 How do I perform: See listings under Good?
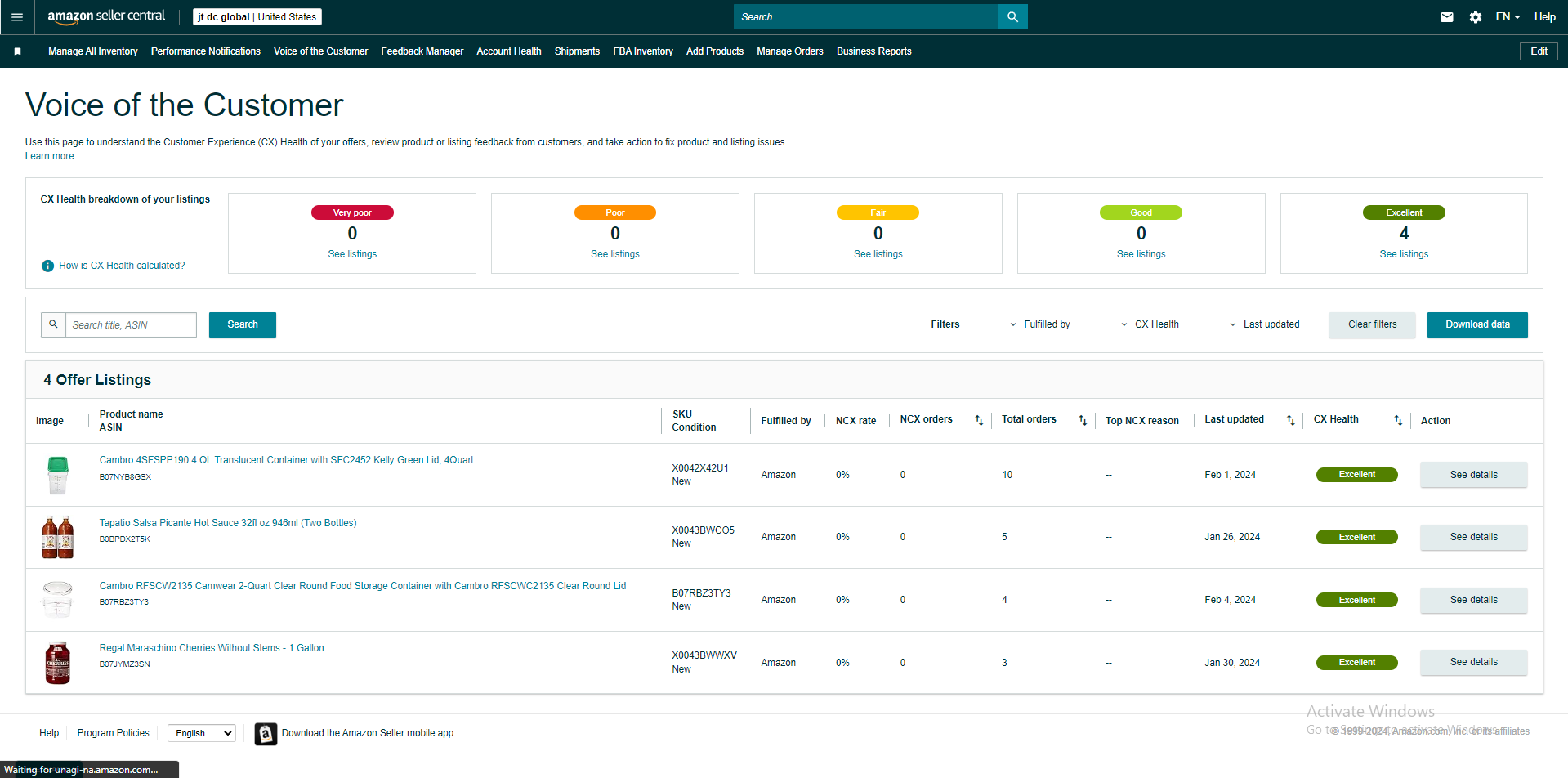point(1141,254)
